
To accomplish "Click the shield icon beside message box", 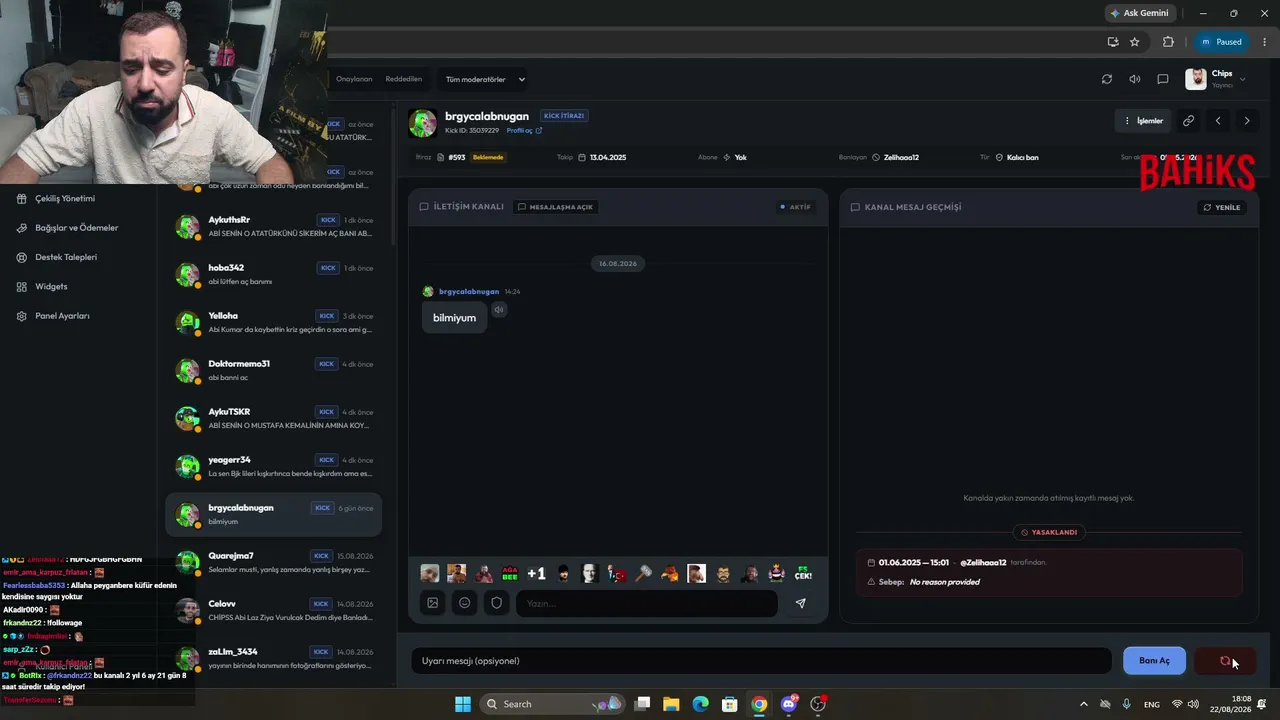I will coord(496,603).
